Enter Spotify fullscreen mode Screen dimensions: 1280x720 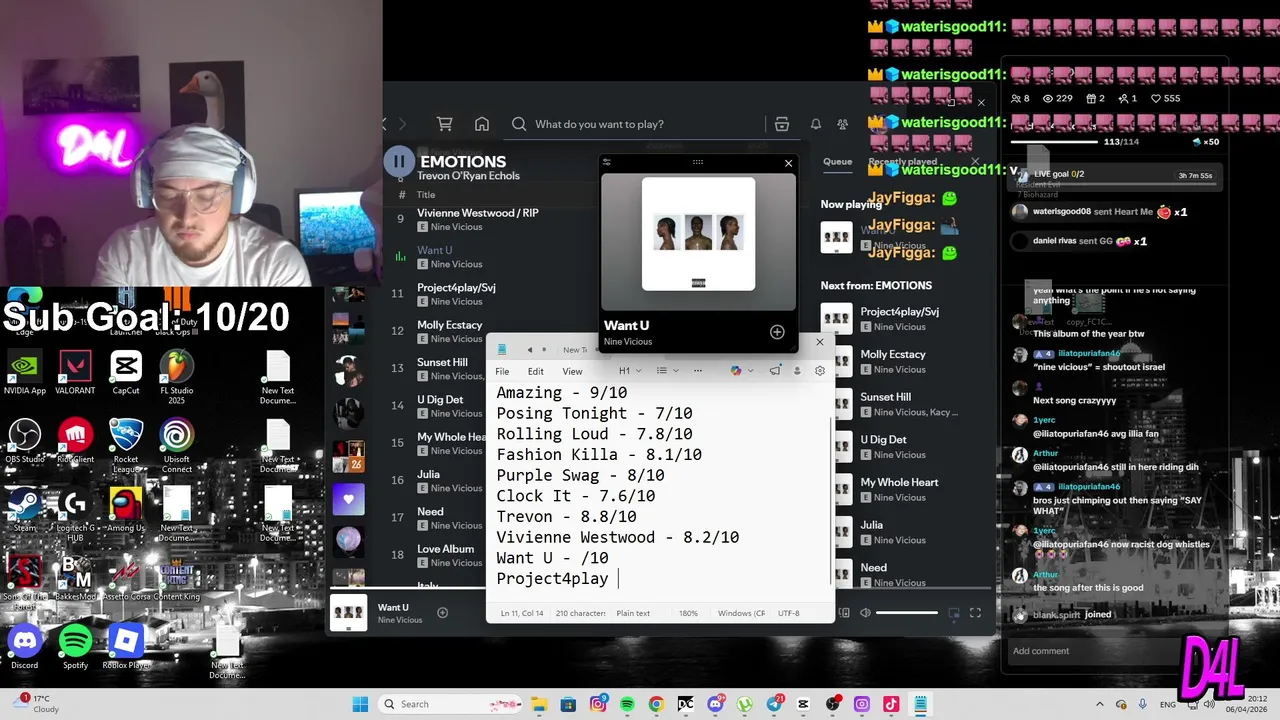pos(975,613)
